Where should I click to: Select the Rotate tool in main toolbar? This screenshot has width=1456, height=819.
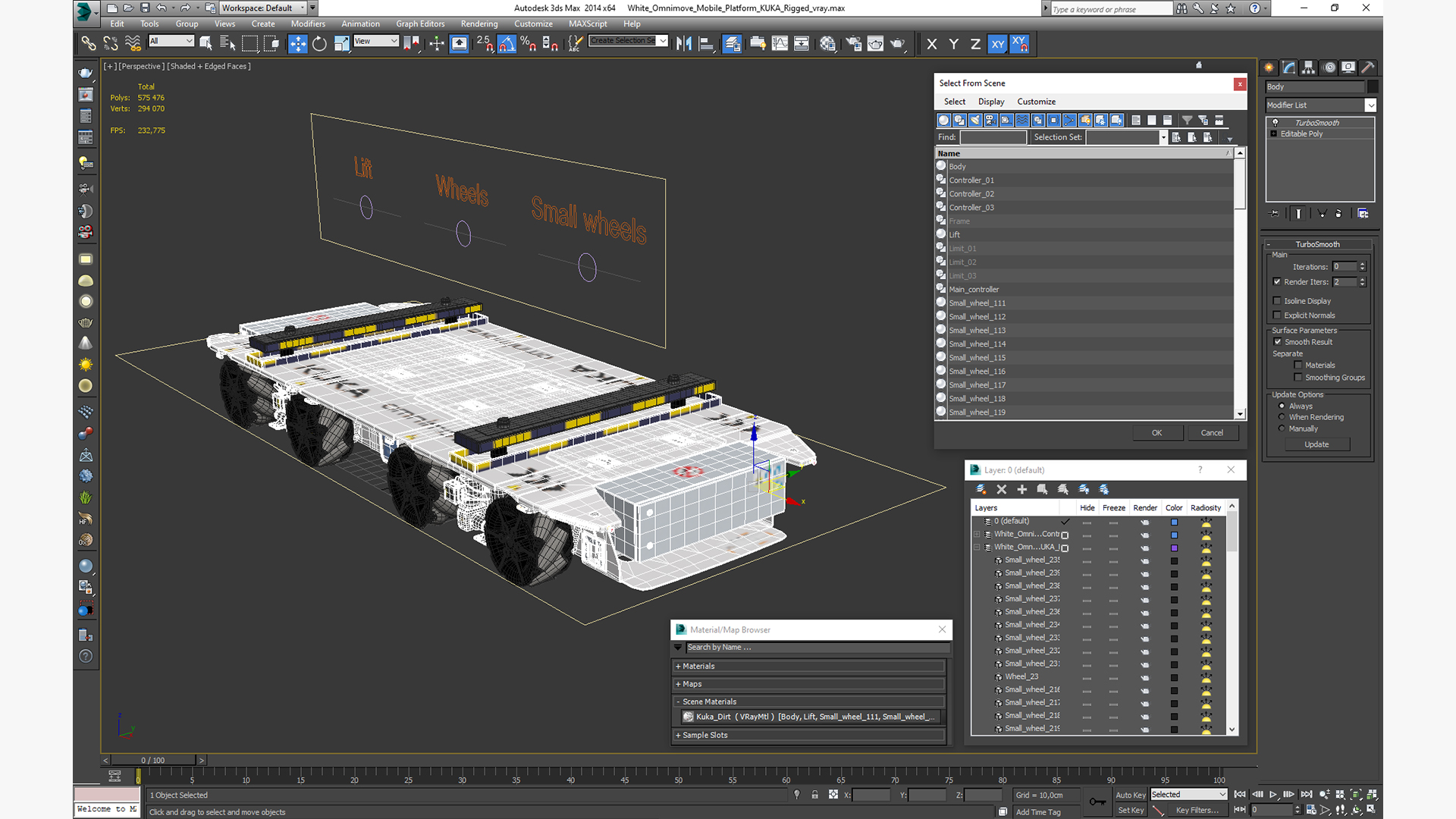pos(319,44)
